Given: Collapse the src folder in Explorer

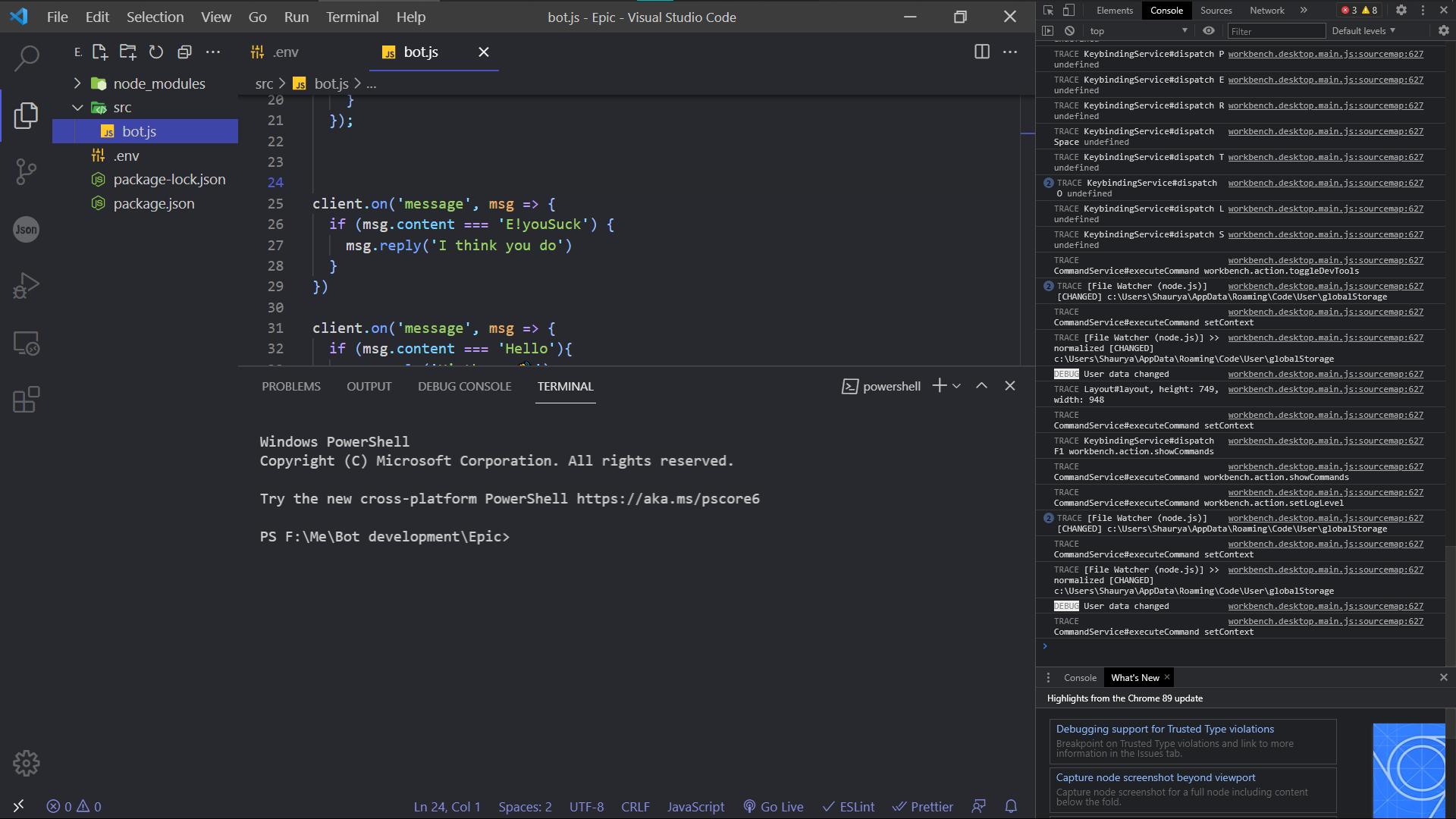Looking at the screenshot, I should click(x=77, y=107).
